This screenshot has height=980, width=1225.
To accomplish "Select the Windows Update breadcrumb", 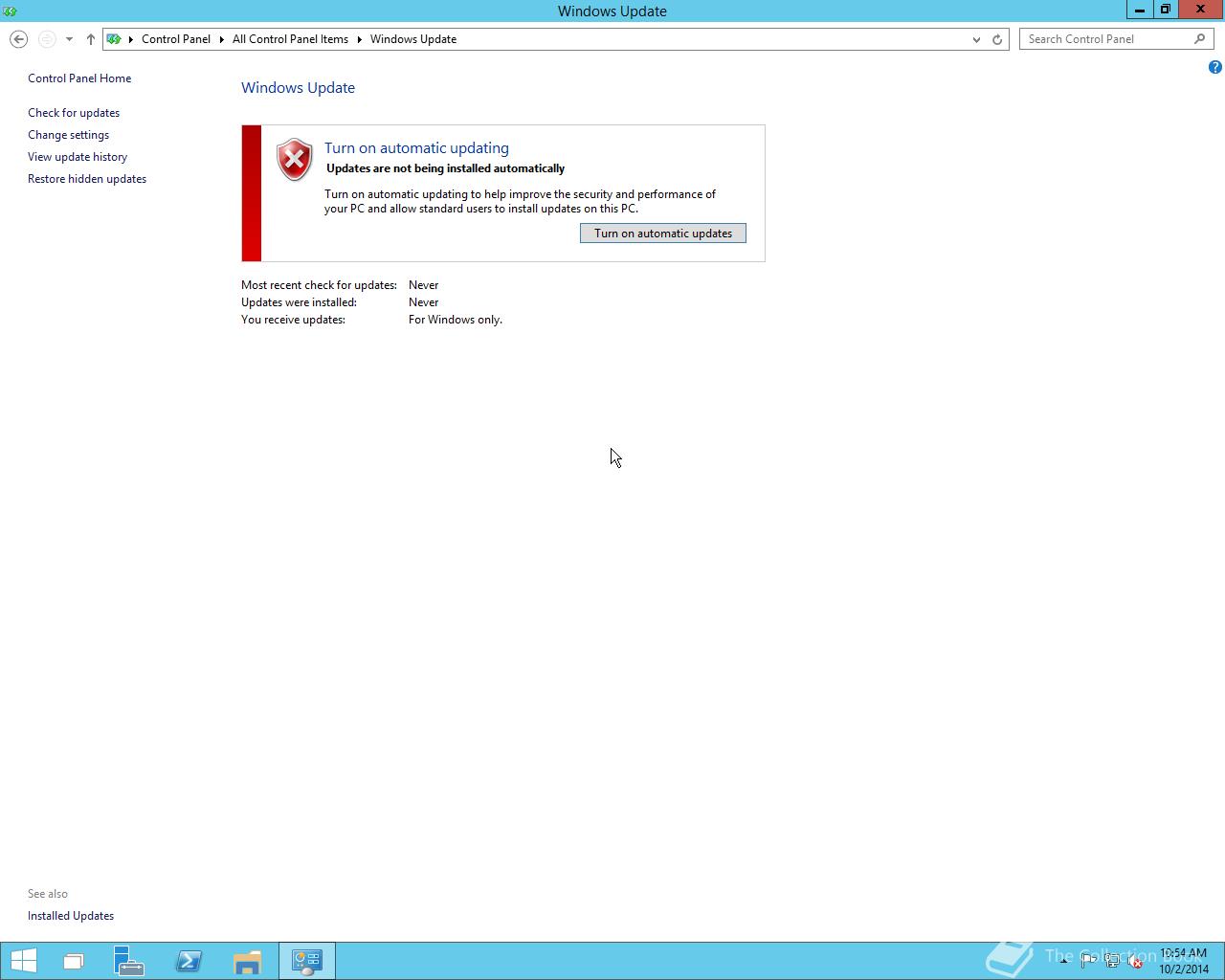I will (x=413, y=39).
